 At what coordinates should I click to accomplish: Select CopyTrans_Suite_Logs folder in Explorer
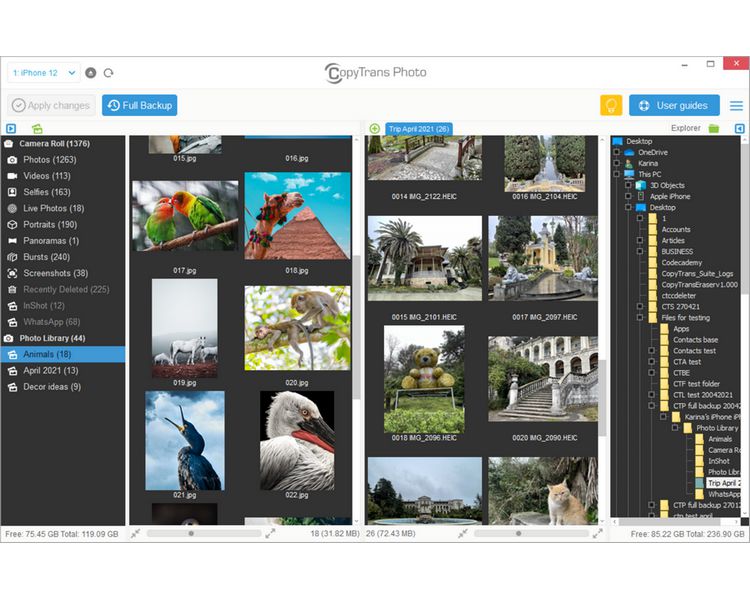[697, 274]
